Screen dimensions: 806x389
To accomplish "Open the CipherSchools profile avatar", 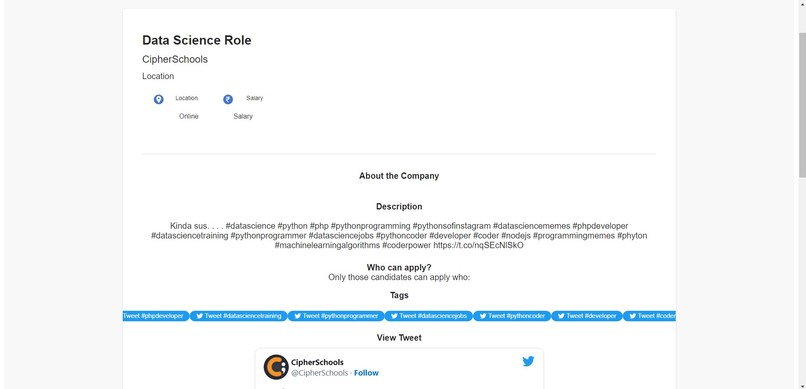I will (x=276, y=367).
